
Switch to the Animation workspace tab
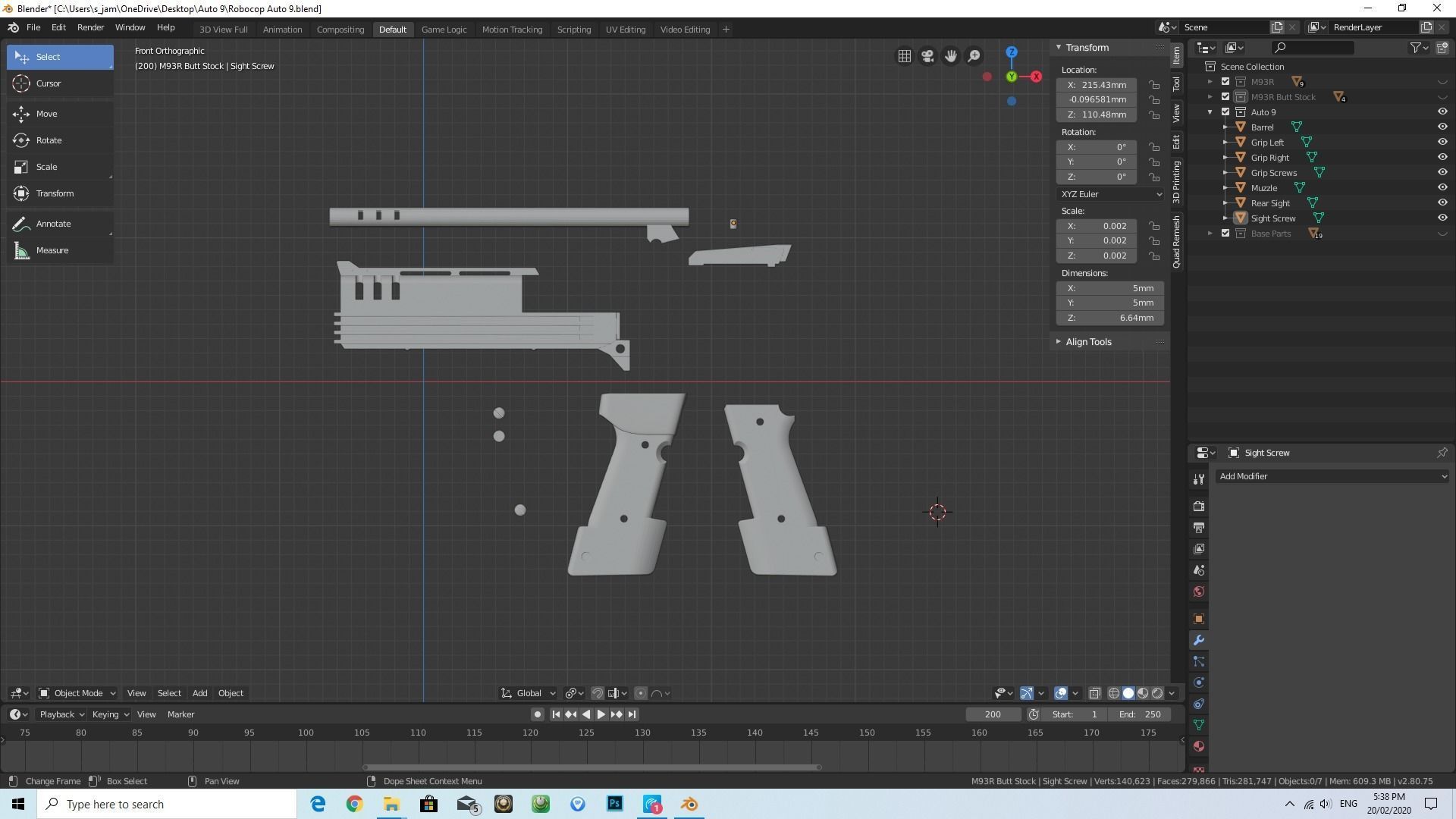click(x=282, y=30)
